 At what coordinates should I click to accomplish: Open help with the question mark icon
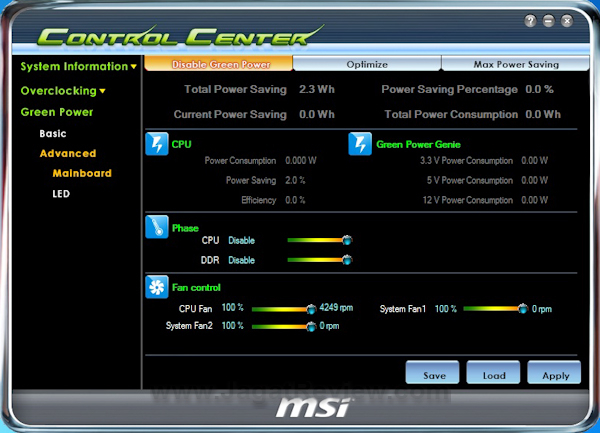[530, 21]
